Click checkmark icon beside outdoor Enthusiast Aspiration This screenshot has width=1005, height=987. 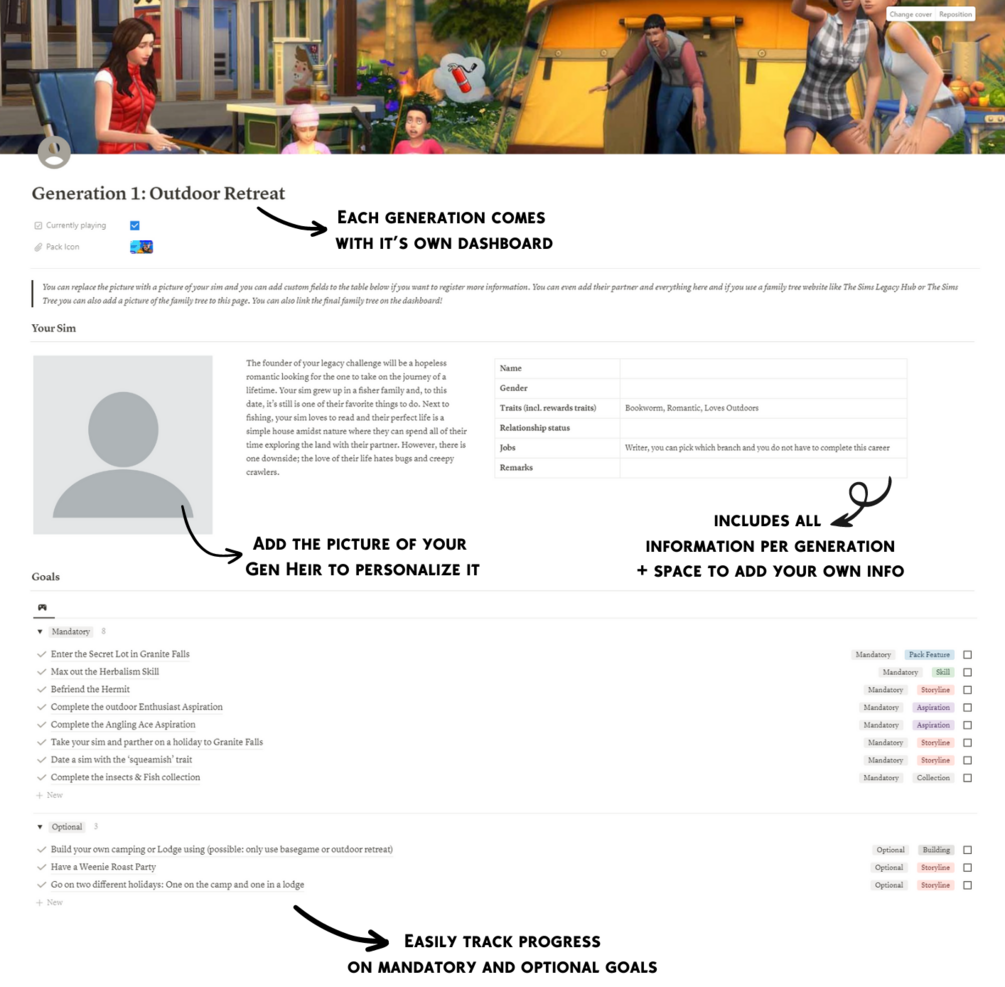click(x=42, y=707)
